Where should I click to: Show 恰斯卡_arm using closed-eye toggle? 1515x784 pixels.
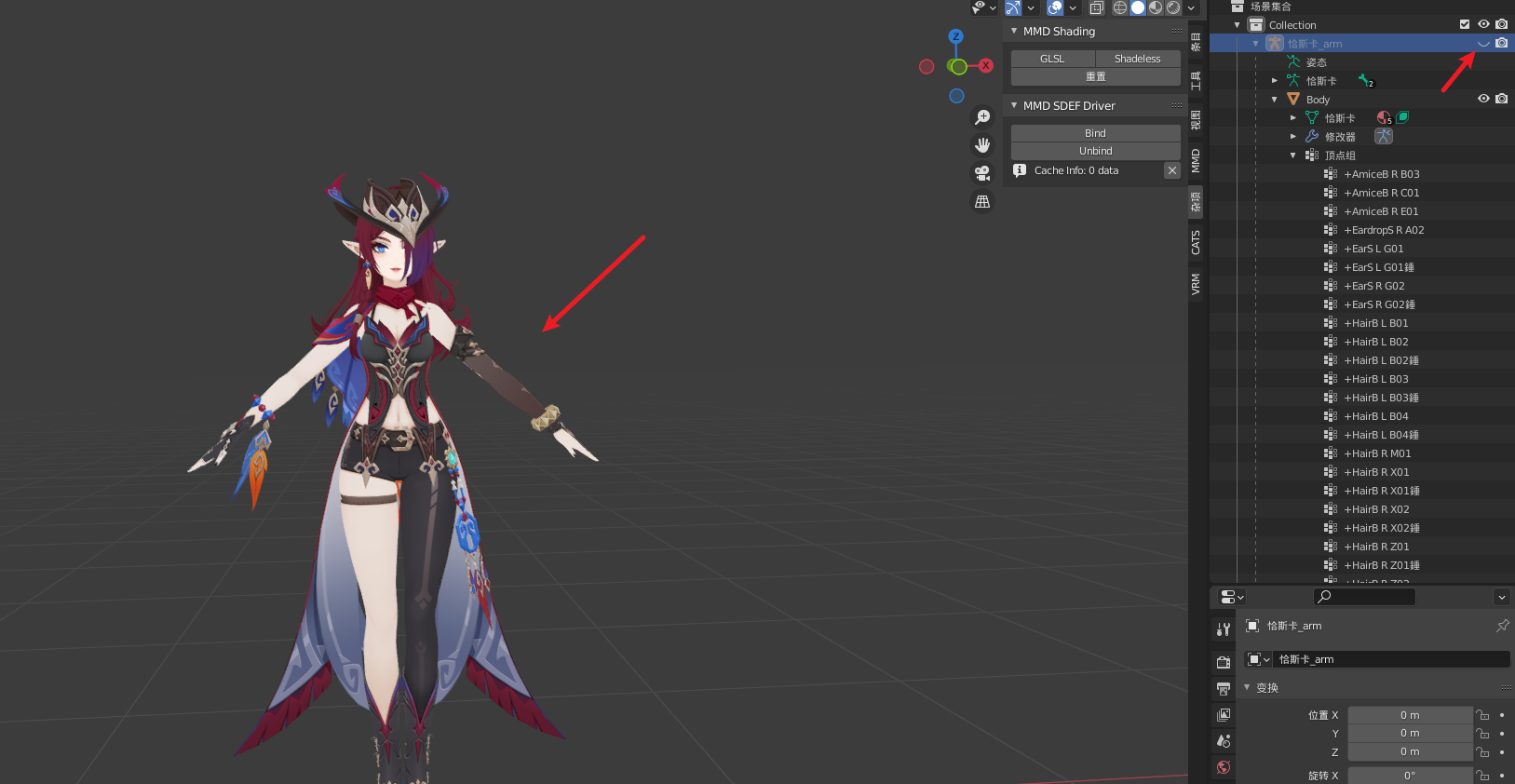1483,44
